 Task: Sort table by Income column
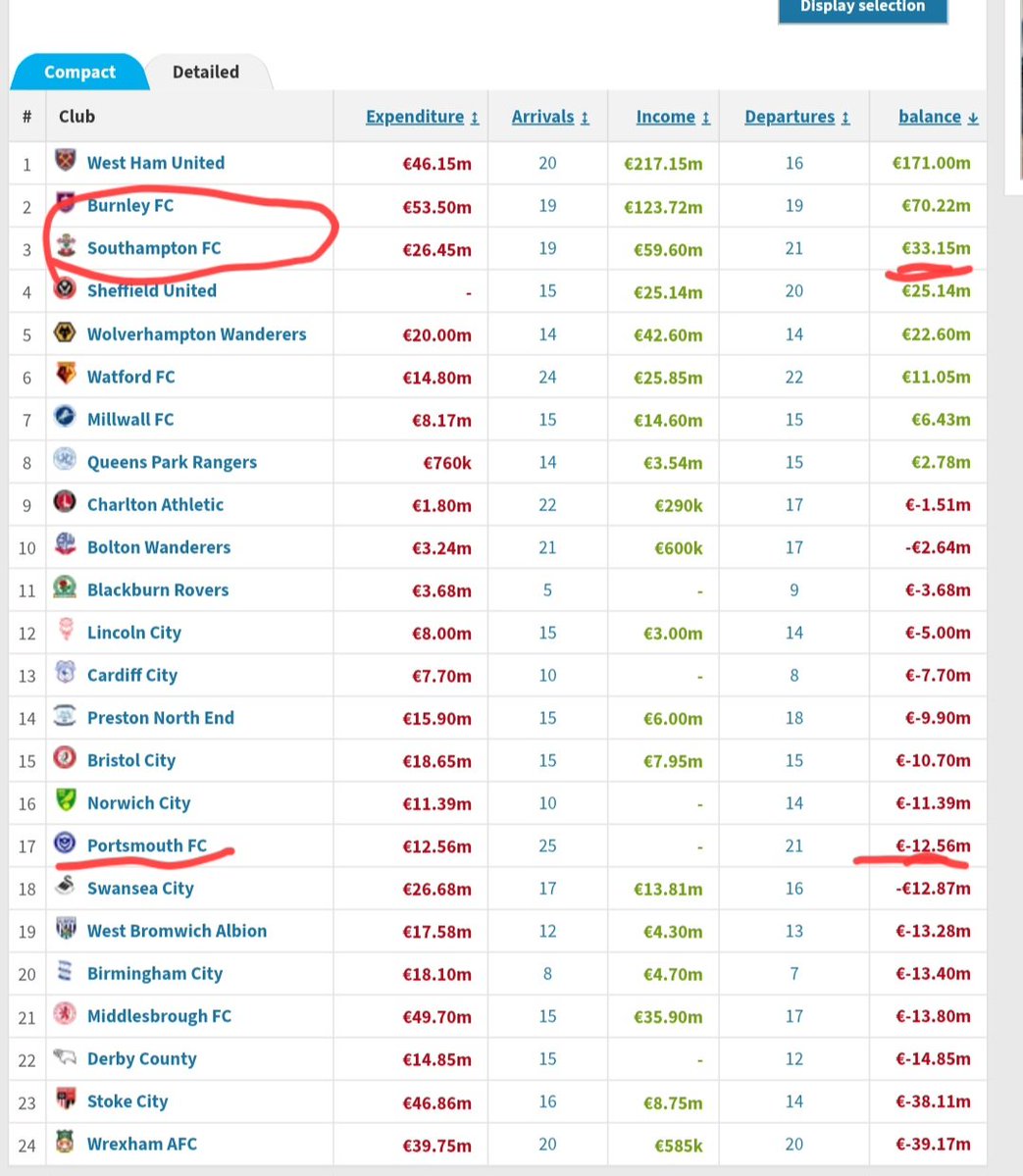click(673, 117)
